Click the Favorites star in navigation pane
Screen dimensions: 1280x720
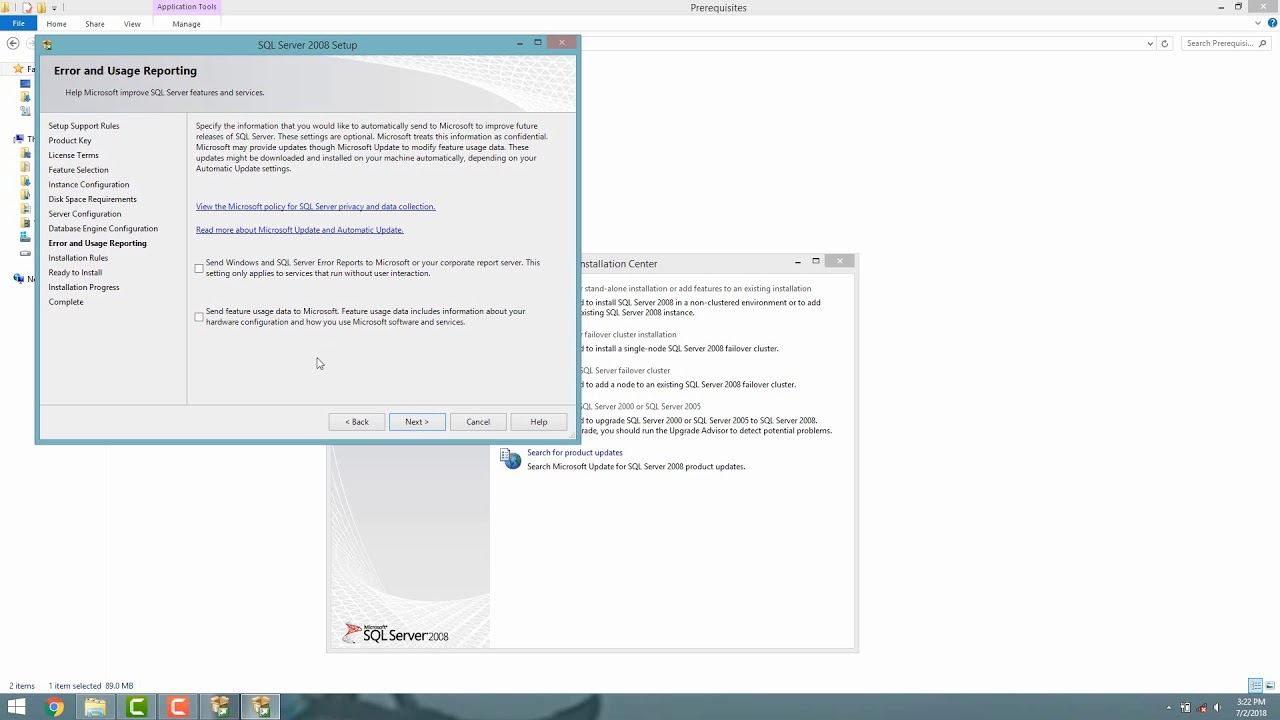coord(18,69)
